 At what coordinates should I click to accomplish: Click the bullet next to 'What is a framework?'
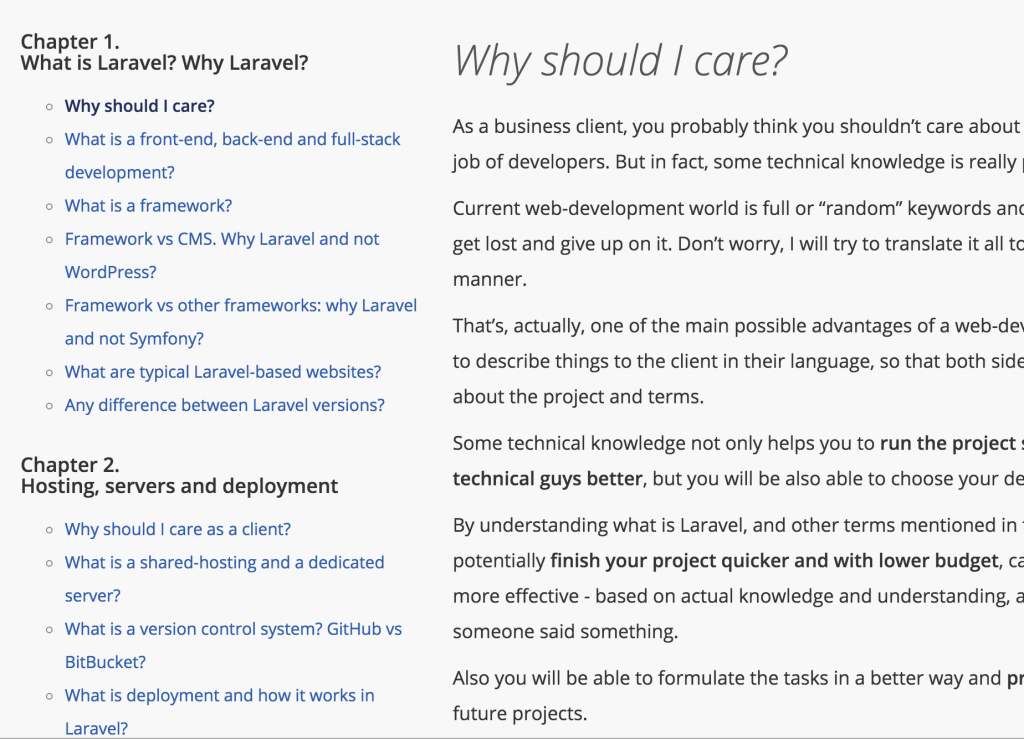[x=49, y=206]
